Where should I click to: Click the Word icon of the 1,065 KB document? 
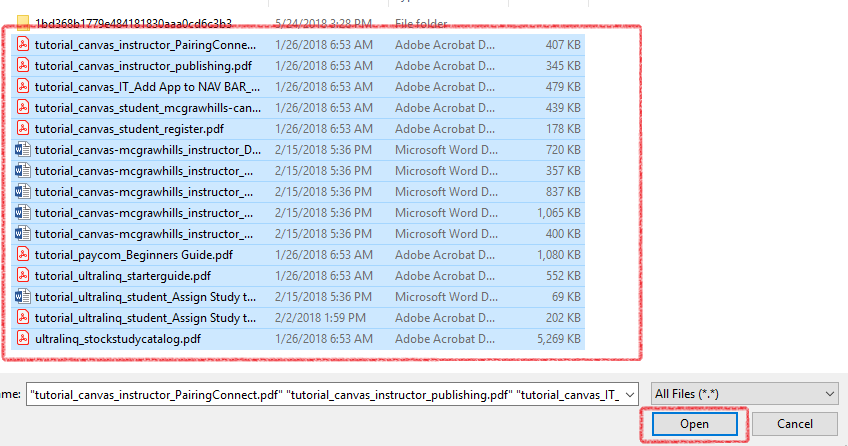[23, 213]
